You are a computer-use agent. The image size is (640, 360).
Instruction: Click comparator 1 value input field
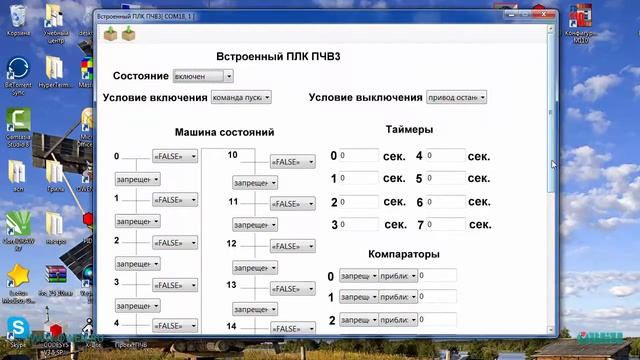(437, 296)
